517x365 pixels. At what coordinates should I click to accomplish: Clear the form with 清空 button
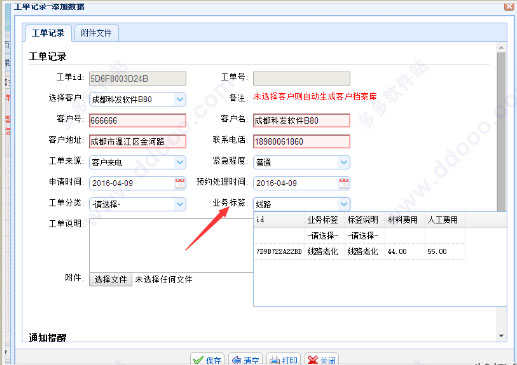tap(245, 359)
